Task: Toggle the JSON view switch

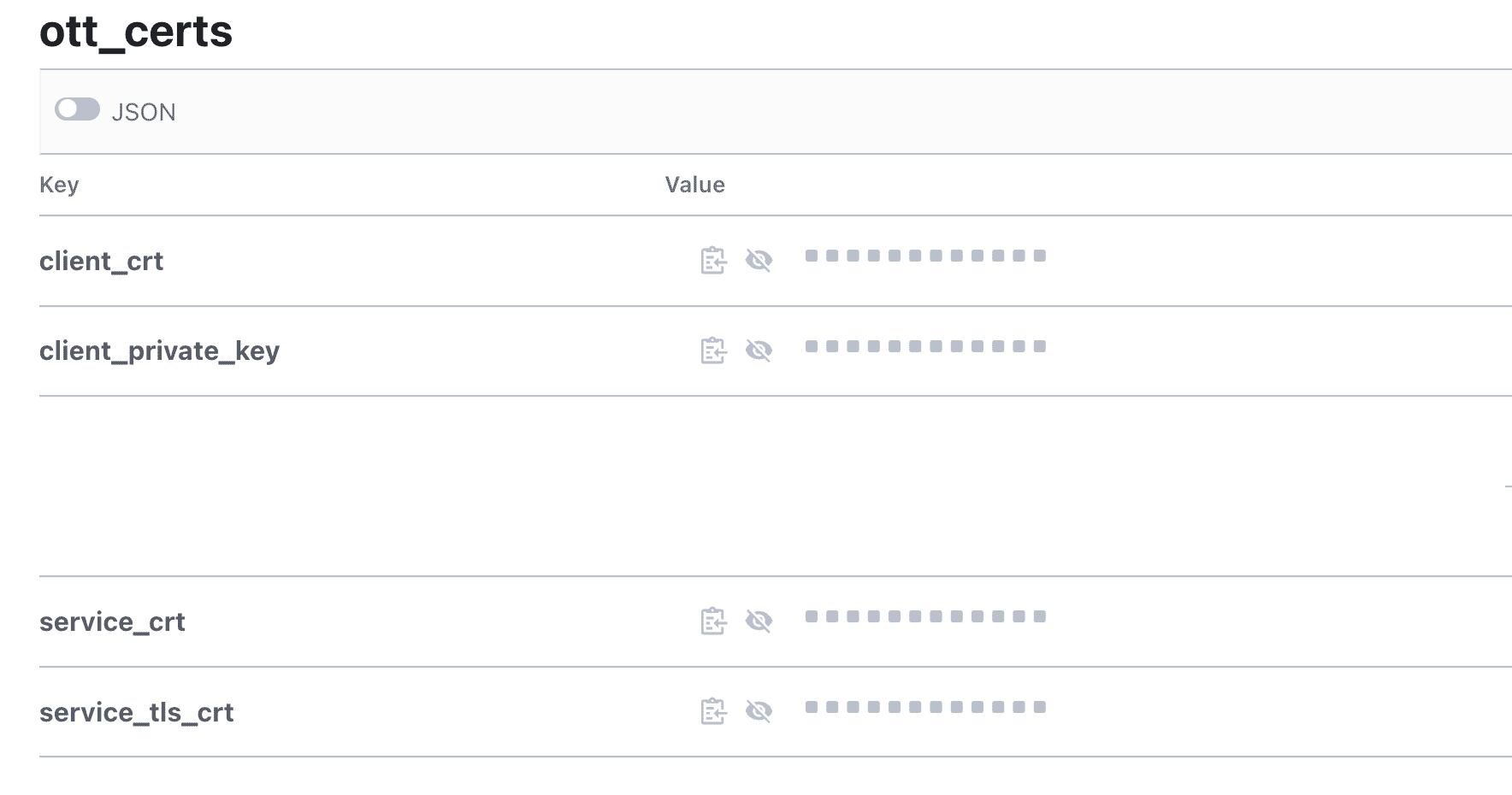Action: click(x=77, y=109)
